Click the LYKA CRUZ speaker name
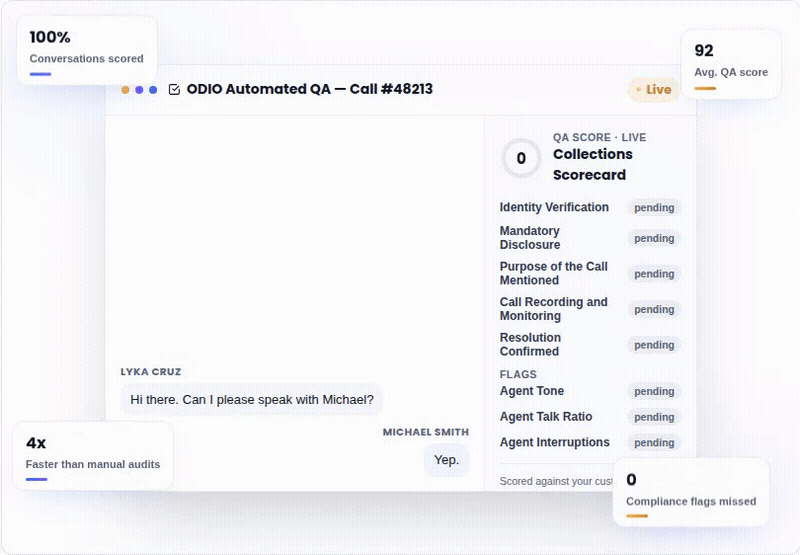The width and height of the screenshot is (800, 555). pos(151,372)
